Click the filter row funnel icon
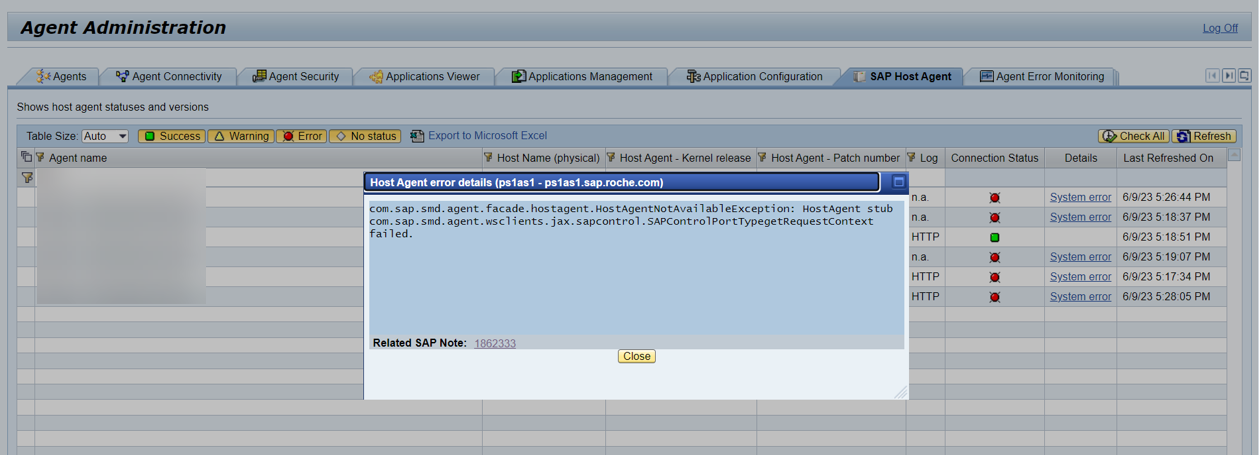Viewport: 1259px width, 455px height. 27,177
